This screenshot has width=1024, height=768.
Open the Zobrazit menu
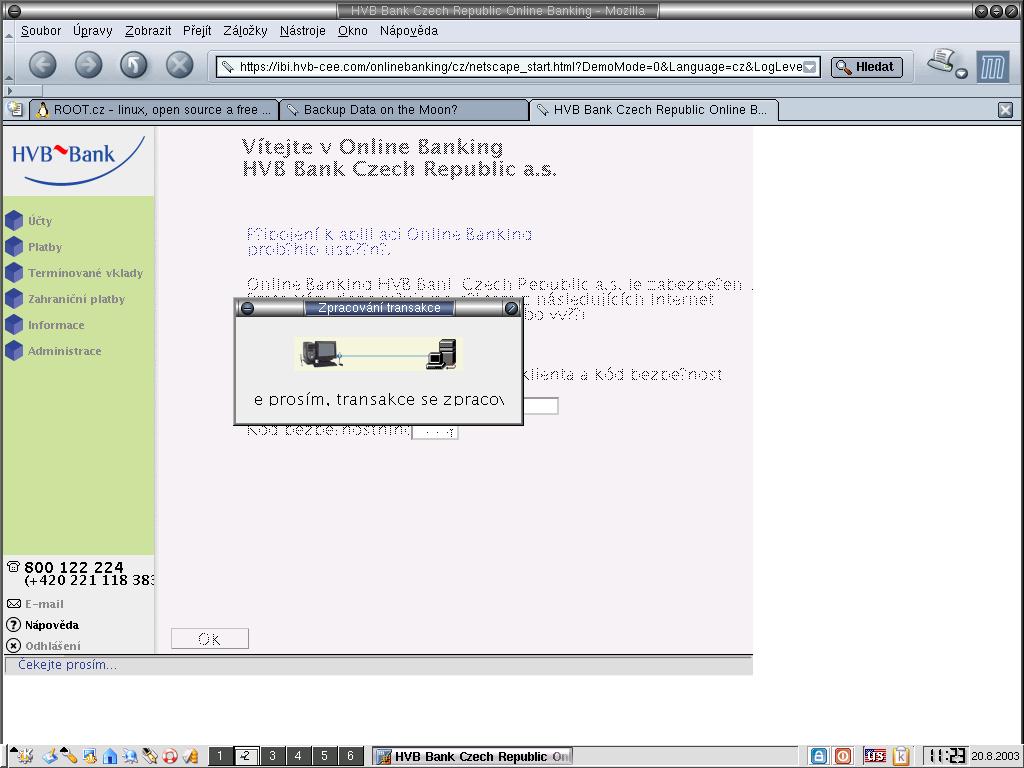pyautogui.click(x=148, y=31)
